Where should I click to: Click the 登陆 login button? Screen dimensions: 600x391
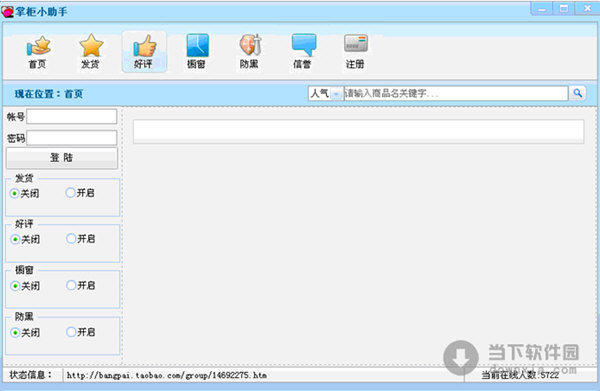coord(62,158)
